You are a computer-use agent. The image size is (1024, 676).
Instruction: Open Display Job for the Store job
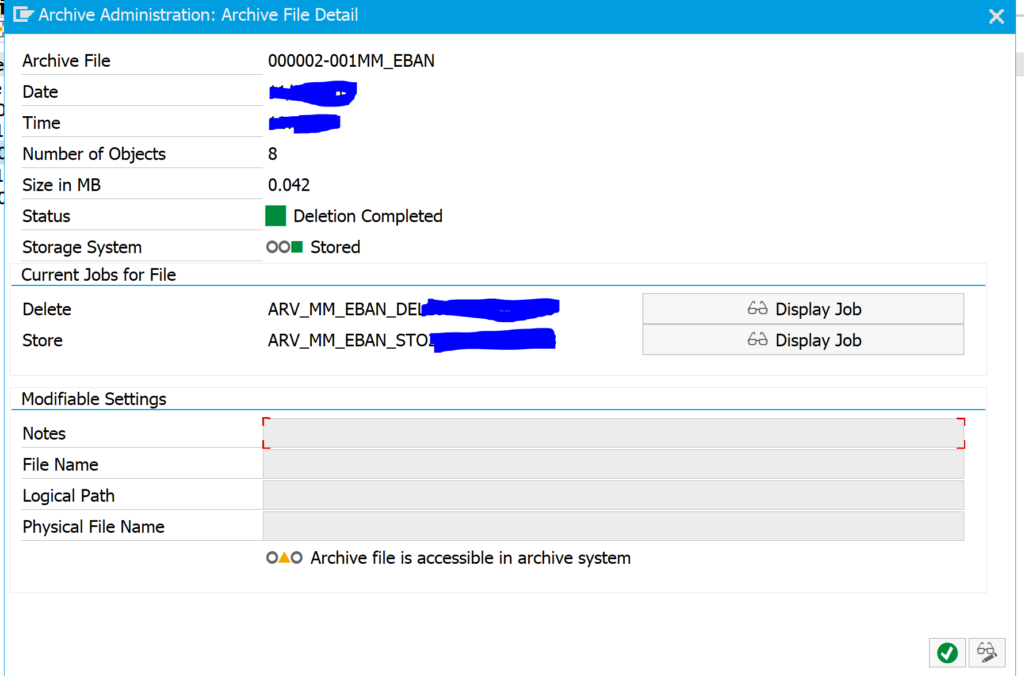801,339
